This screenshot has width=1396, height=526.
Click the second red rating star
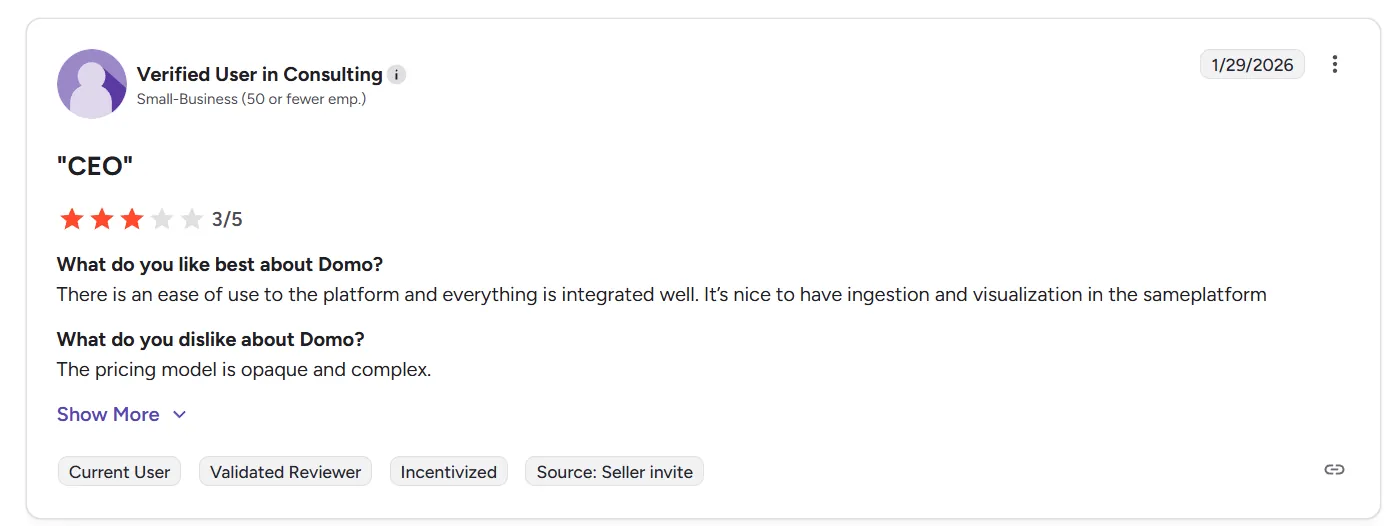[102, 219]
